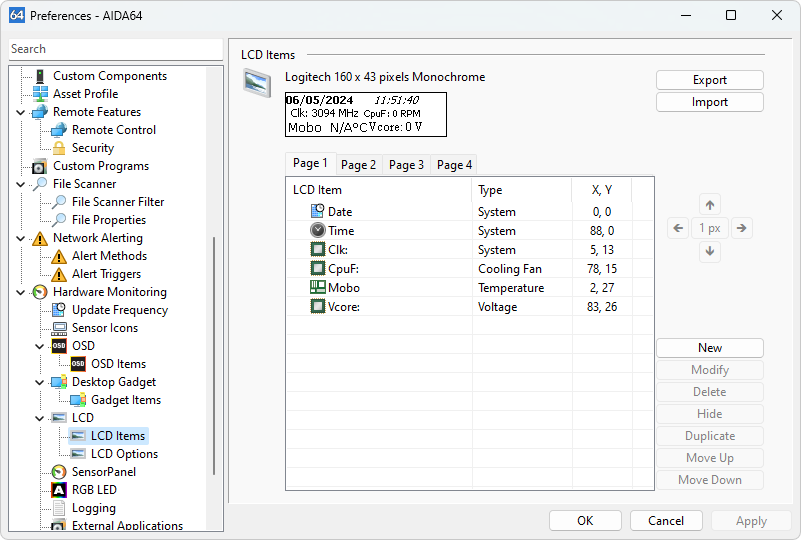Click up arrow to move item up
Screen dimensions: 801x540
tap(710, 205)
